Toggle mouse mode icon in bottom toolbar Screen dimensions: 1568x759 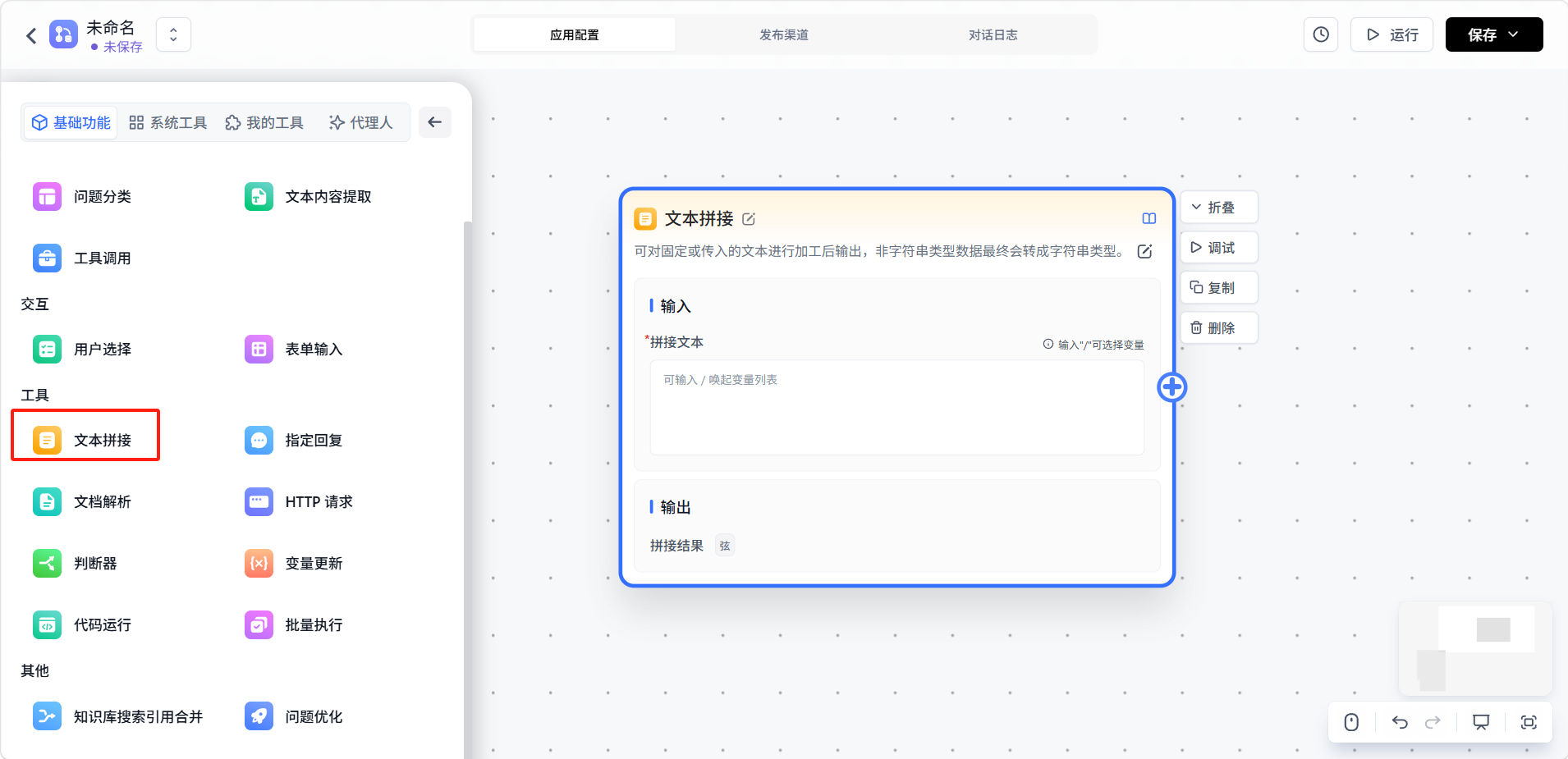coord(1351,722)
